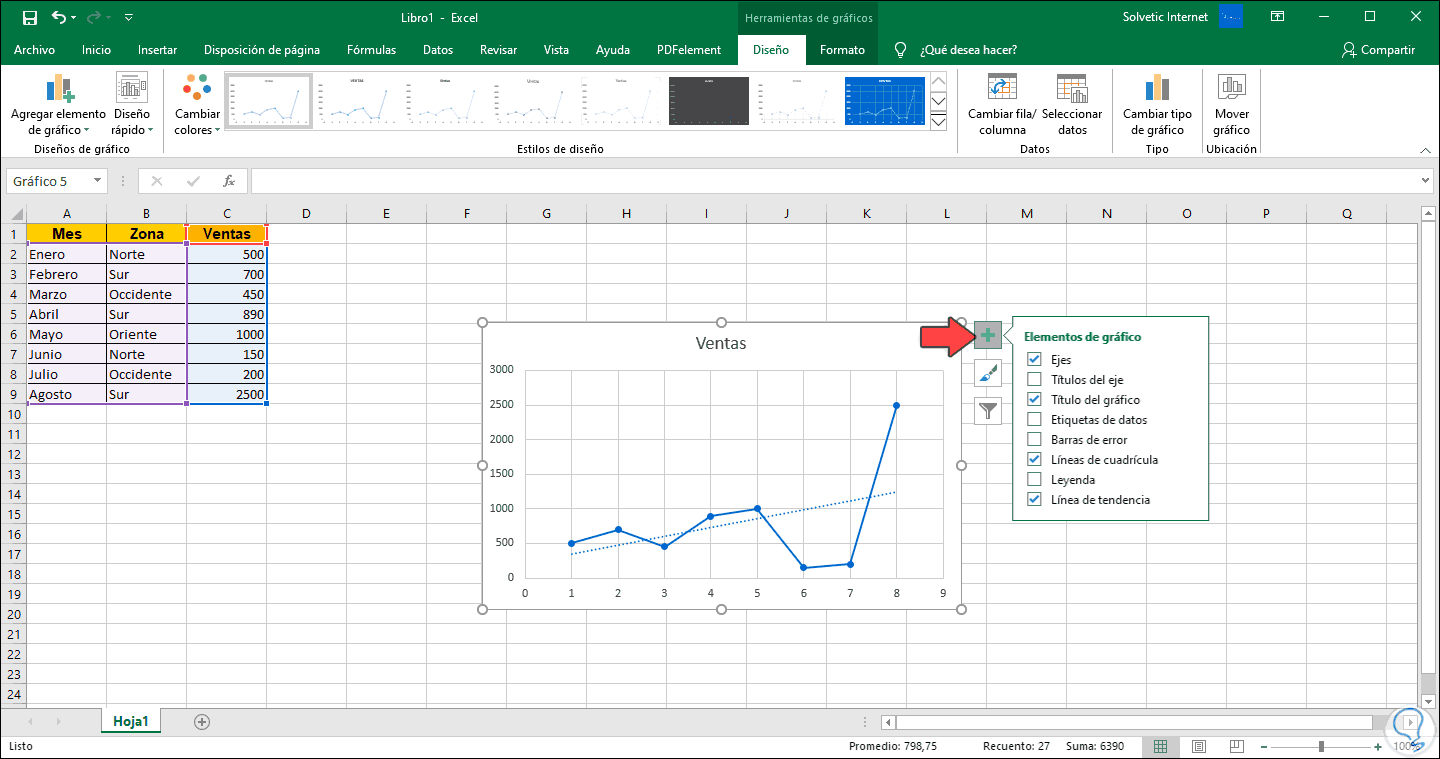Select column D header

point(306,213)
